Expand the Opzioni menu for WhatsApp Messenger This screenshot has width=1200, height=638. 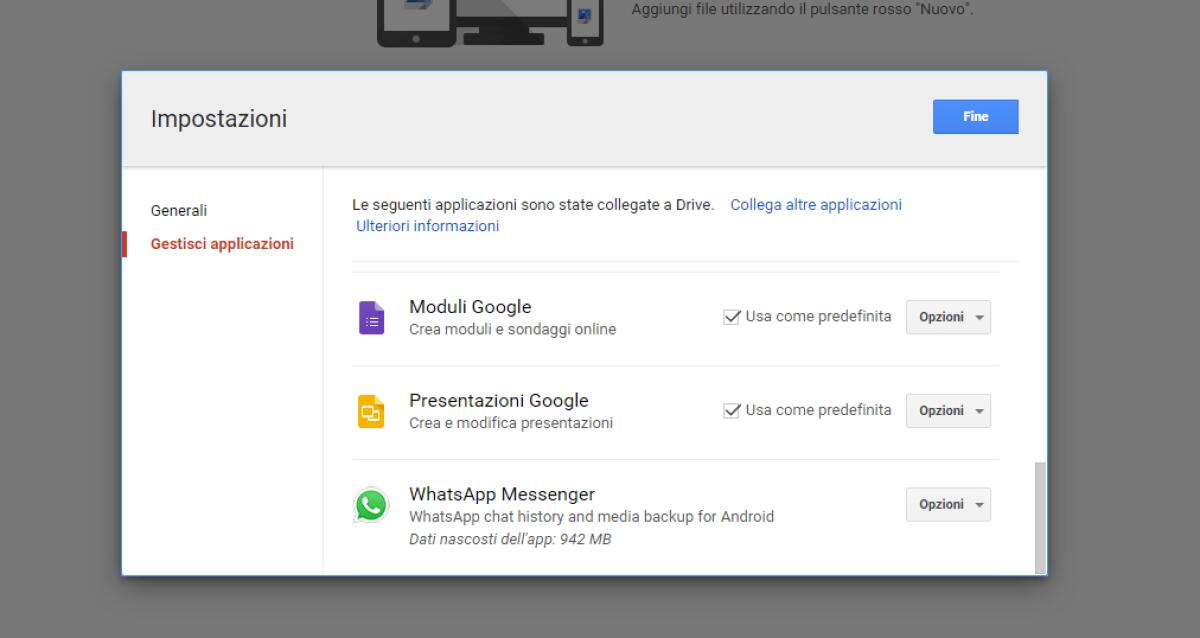[x=948, y=504]
